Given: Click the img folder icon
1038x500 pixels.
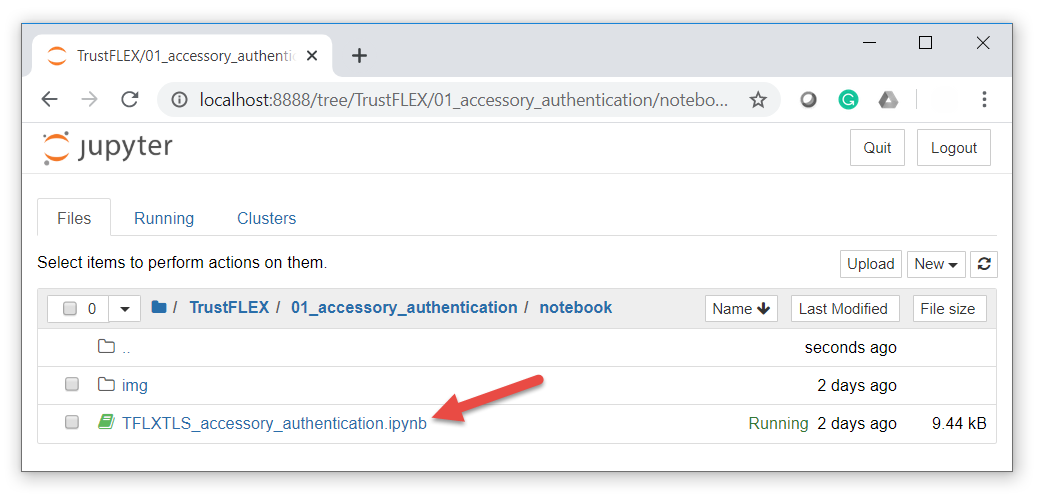Looking at the screenshot, I should pyautogui.click(x=106, y=384).
